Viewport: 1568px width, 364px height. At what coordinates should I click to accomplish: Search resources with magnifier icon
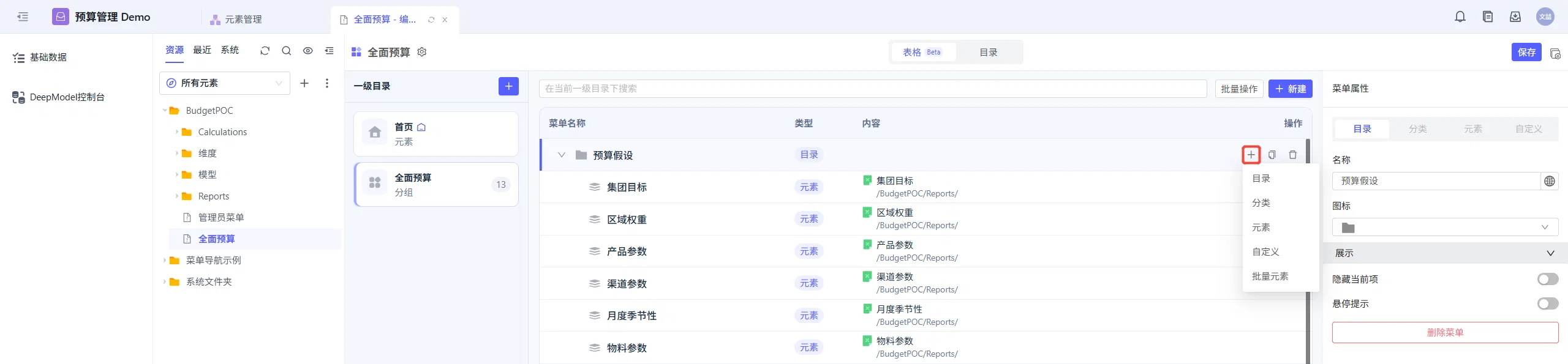coord(286,51)
